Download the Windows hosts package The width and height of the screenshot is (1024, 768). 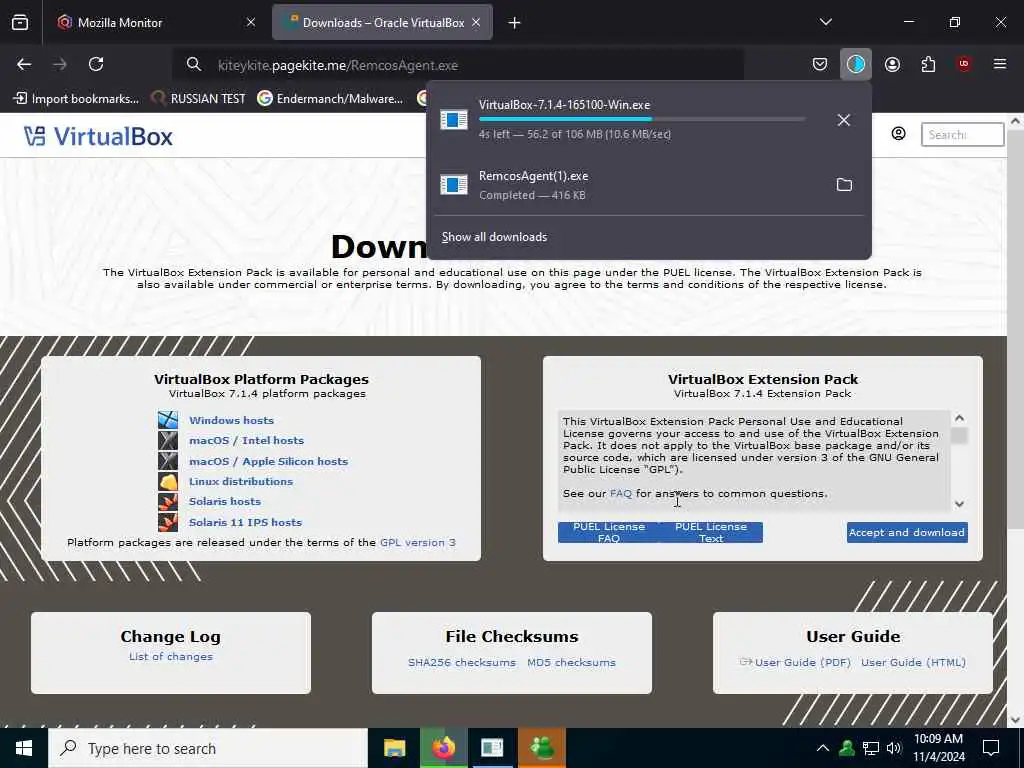coord(231,420)
